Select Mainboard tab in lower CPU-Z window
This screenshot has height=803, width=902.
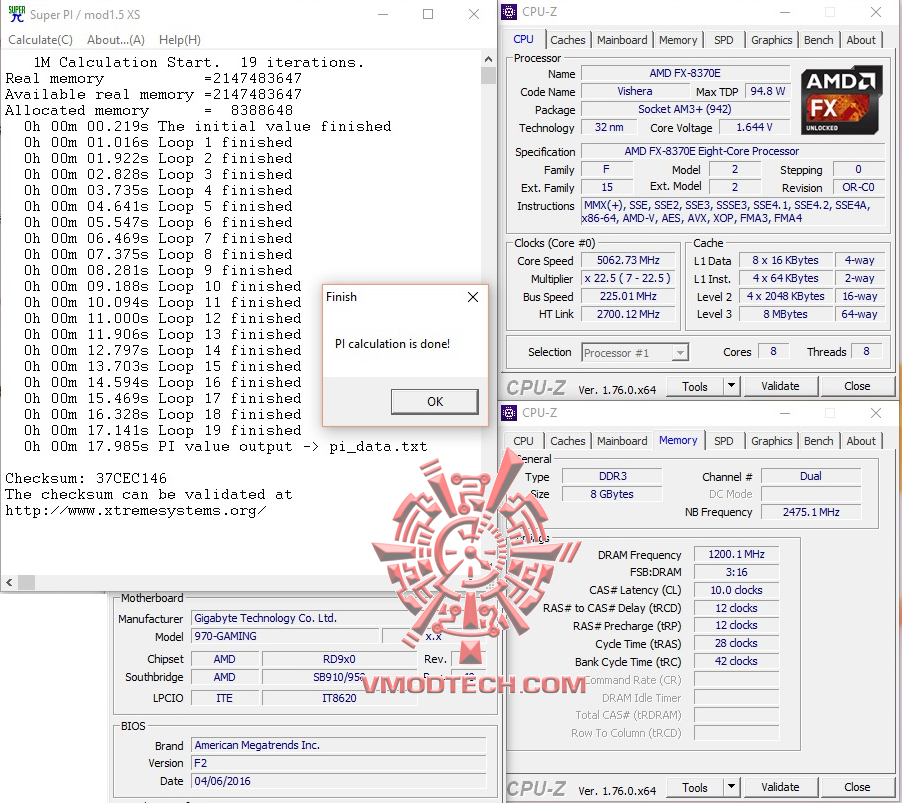[622, 441]
